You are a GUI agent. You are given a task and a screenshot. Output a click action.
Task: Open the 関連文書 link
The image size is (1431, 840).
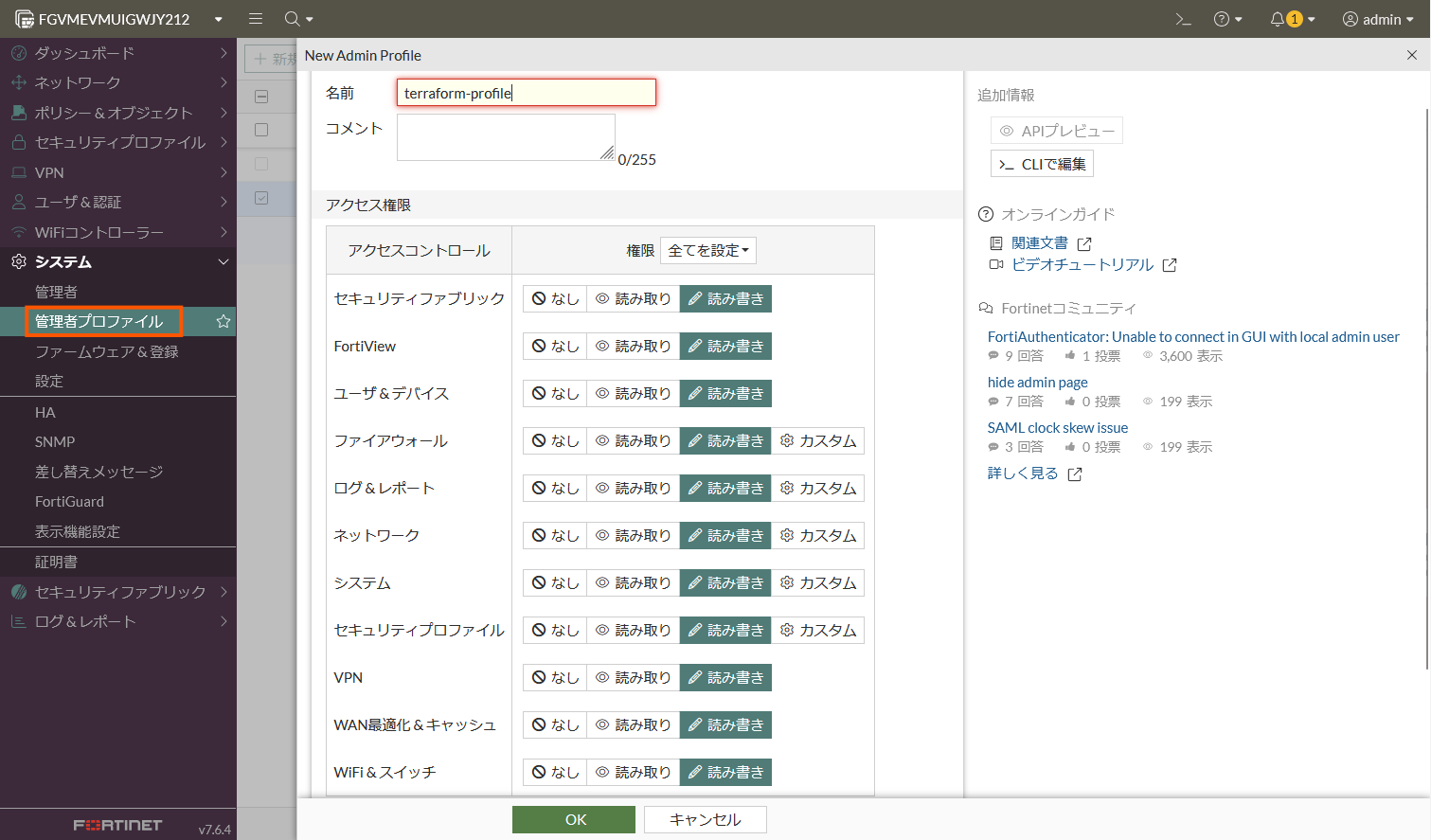(x=1040, y=243)
